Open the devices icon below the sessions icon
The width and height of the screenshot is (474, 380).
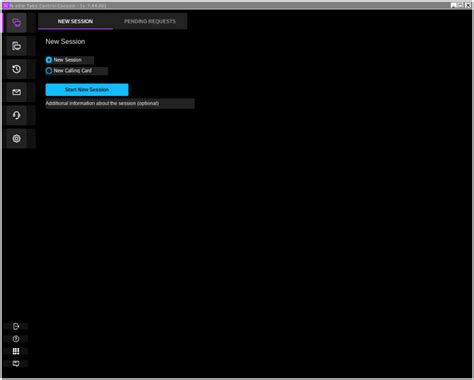pyautogui.click(x=16, y=46)
